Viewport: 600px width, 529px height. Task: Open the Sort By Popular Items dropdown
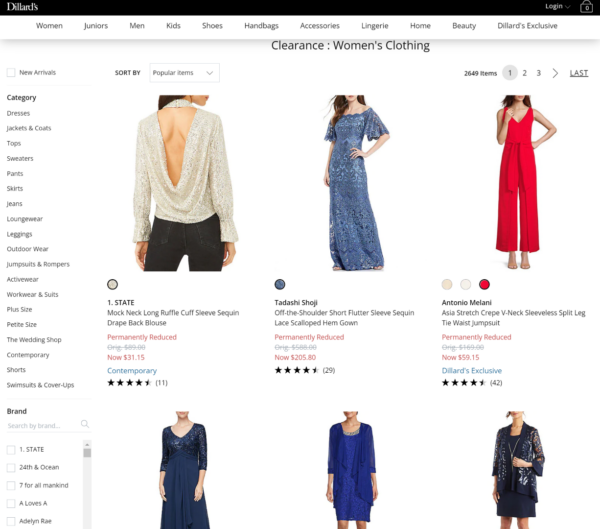[x=184, y=73]
